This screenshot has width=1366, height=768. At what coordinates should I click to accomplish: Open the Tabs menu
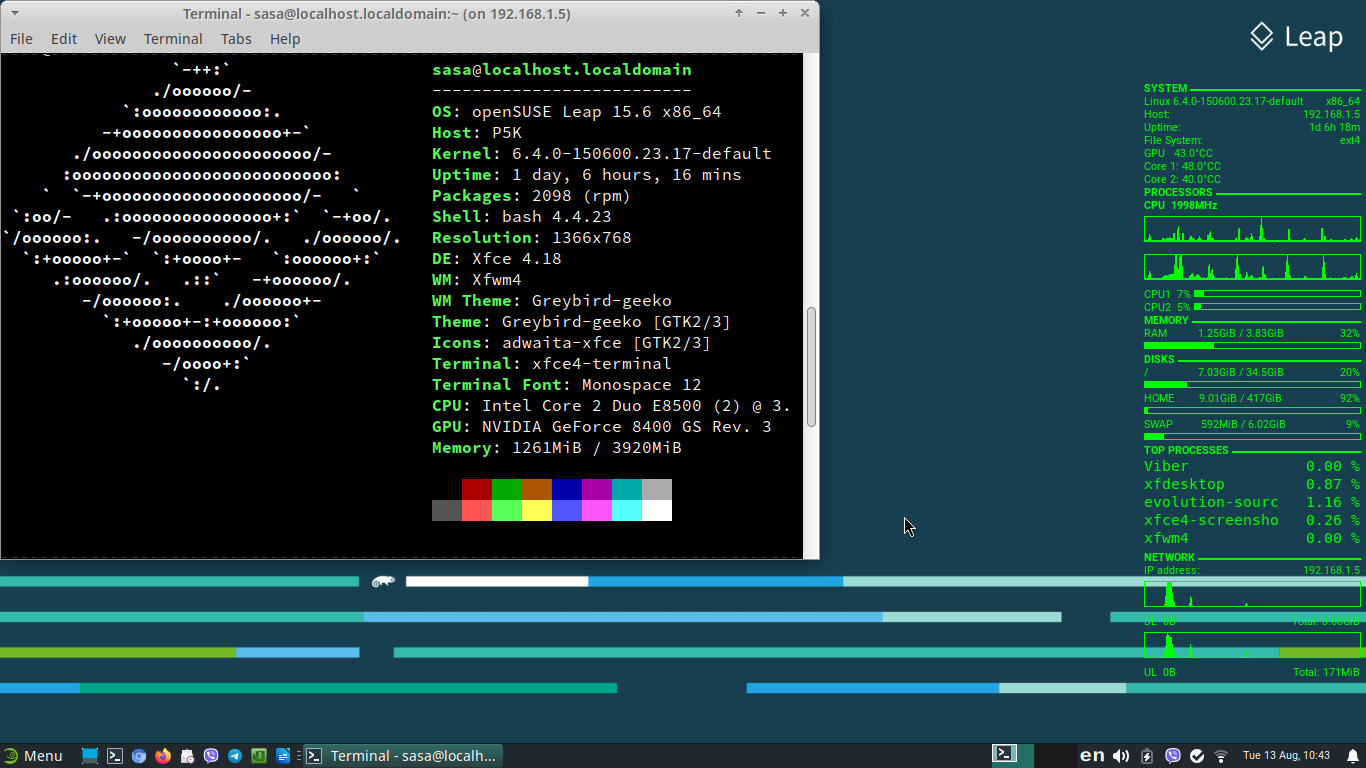[236, 39]
